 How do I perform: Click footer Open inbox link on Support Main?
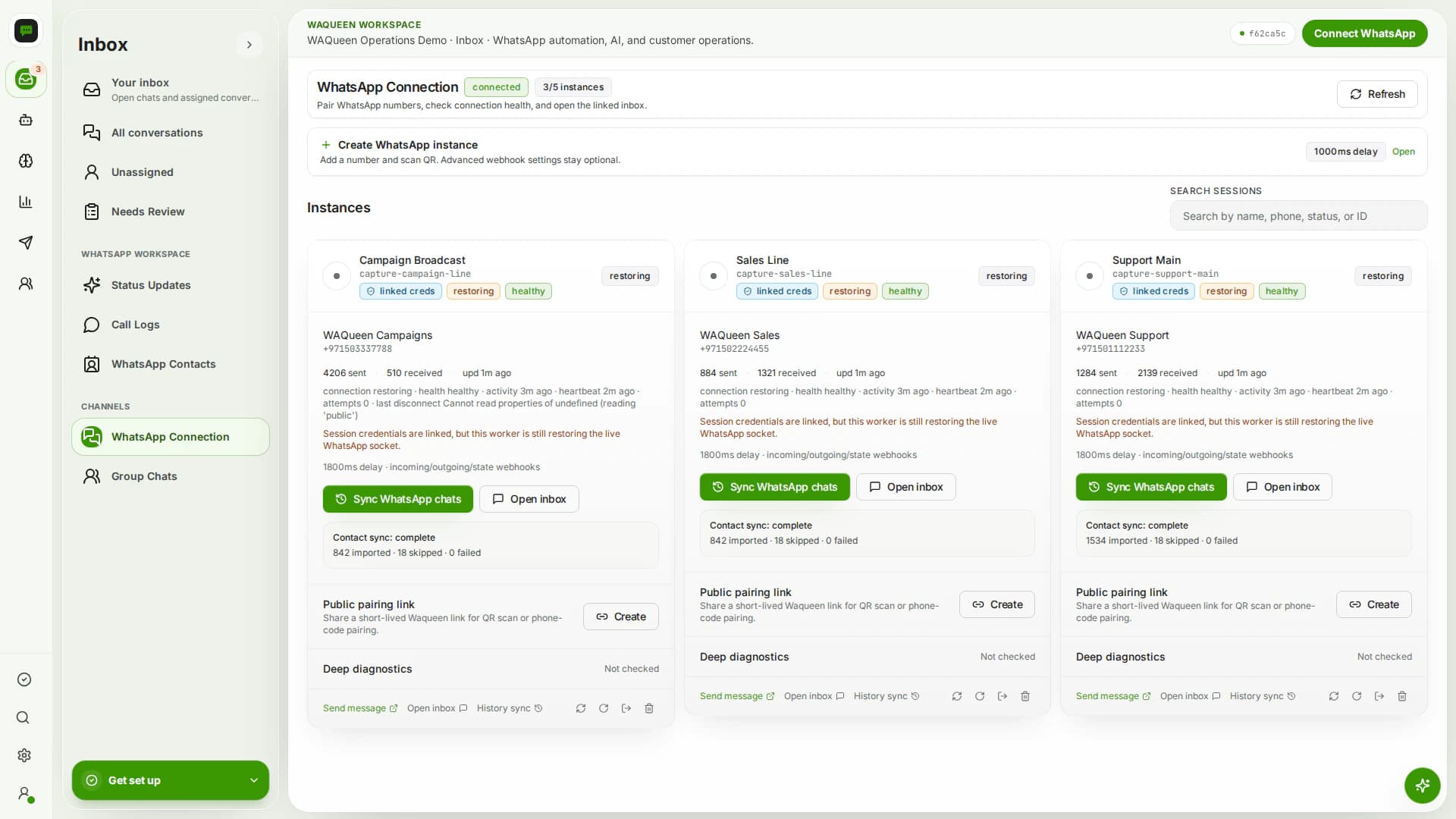click(1190, 696)
